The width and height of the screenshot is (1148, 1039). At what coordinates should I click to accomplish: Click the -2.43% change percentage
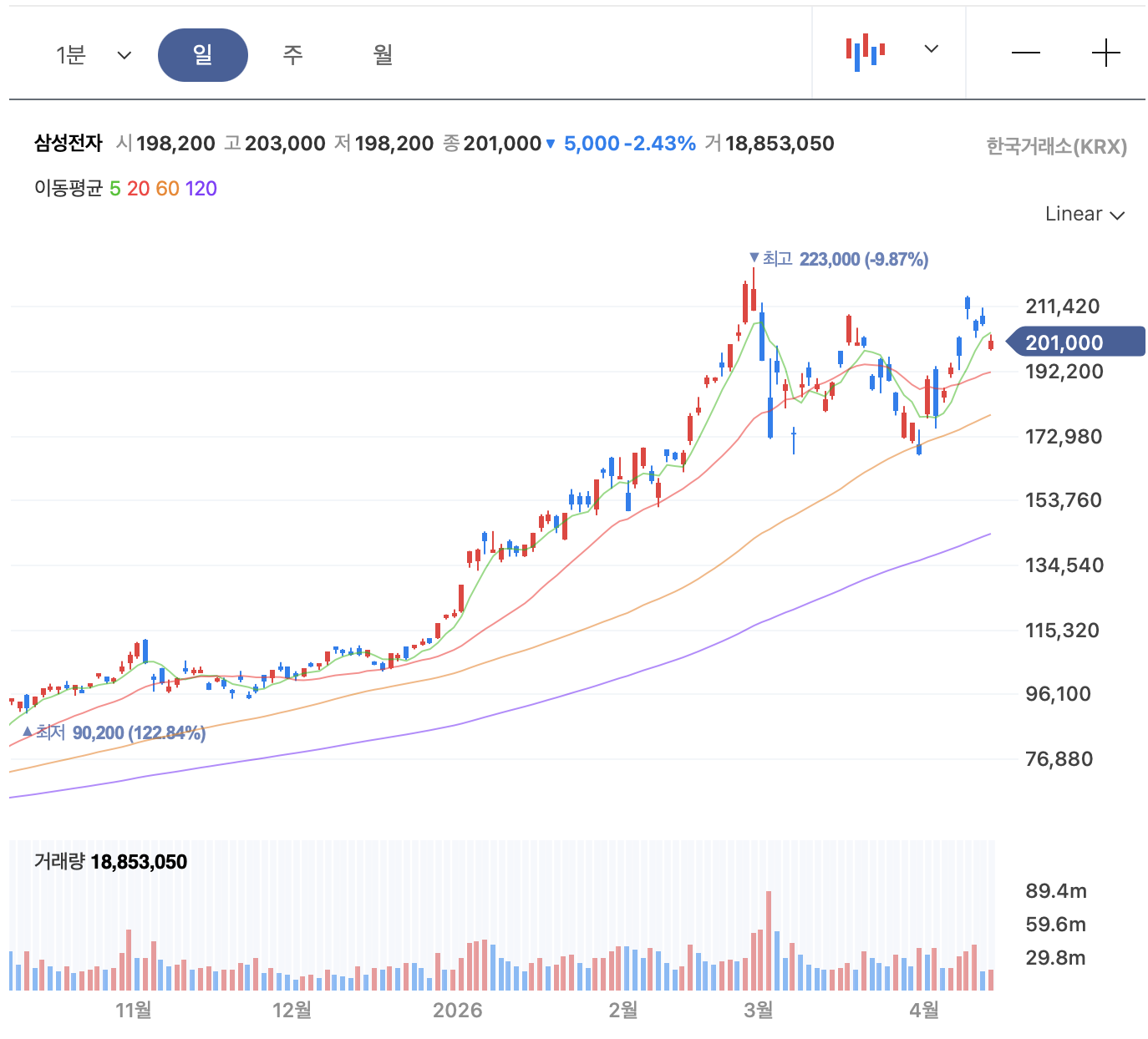pos(660,144)
